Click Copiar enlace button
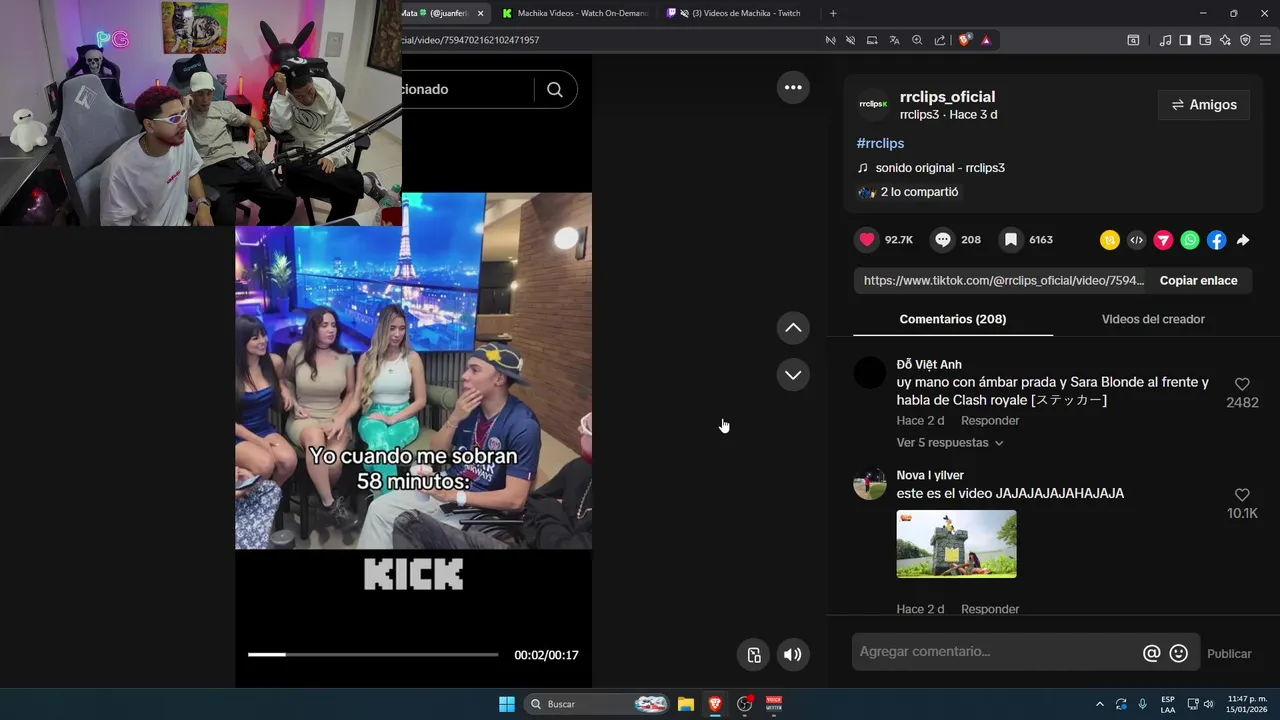The image size is (1280, 720). [x=1198, y=281]
